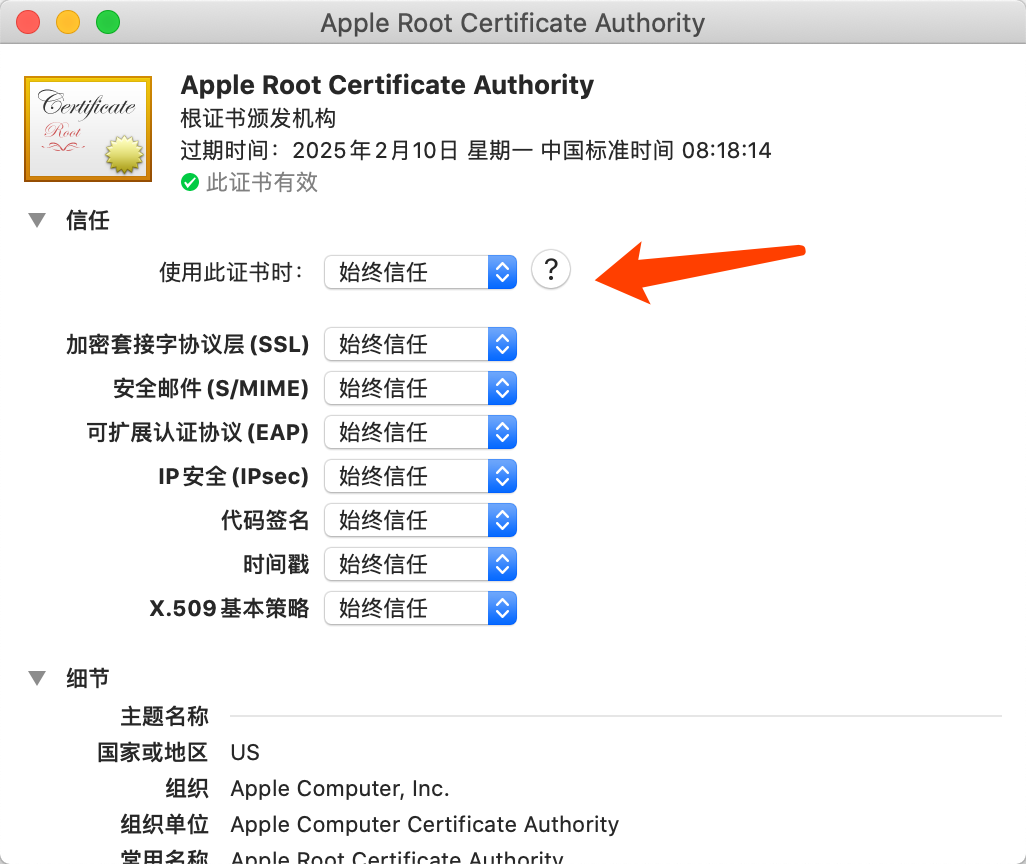The image size is (1026, 864).
Task: Click the 此证书有效 status text
Action: 262,183
